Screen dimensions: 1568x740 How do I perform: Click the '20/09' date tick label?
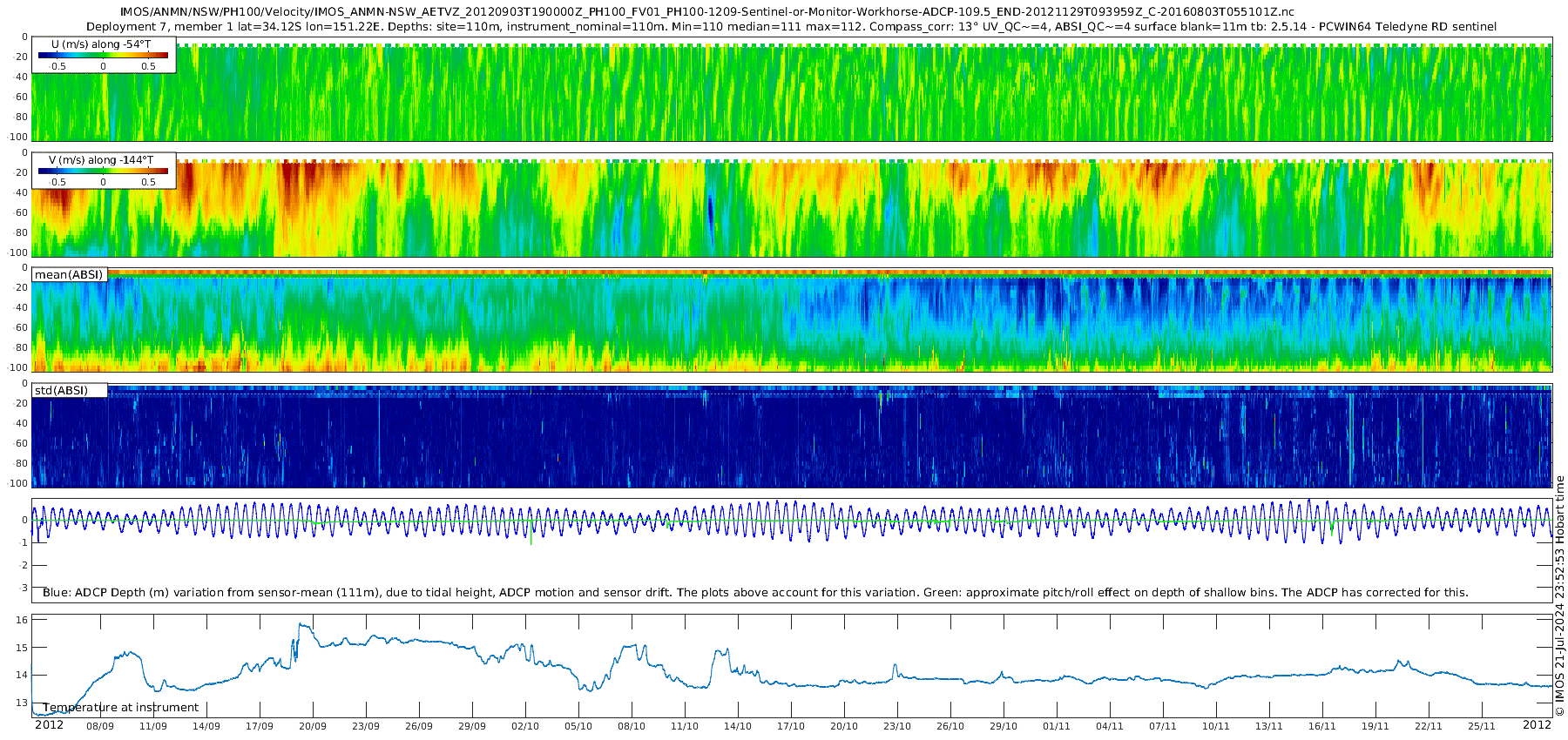(313, 726)
